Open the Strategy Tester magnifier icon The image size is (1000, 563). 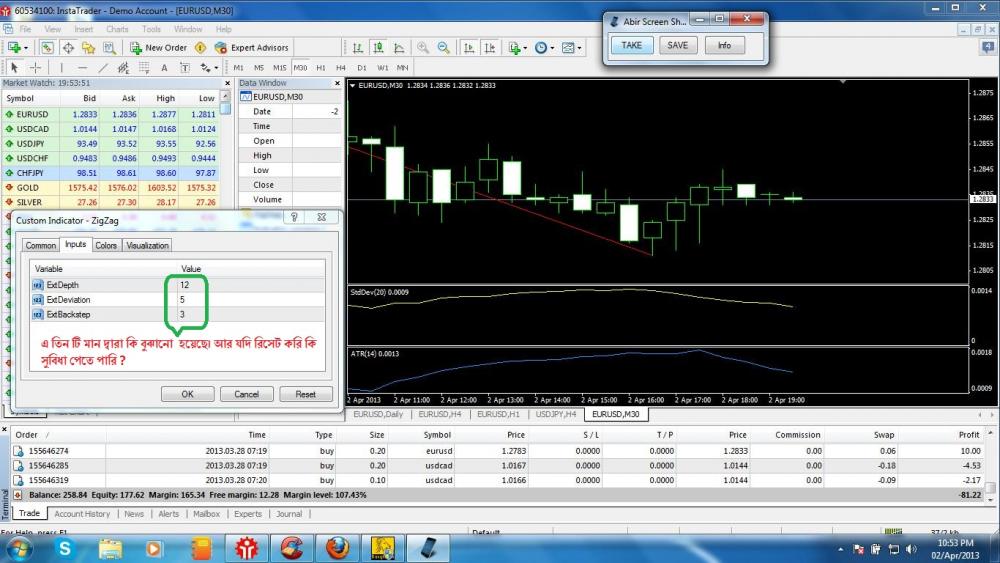pyautogui.click(x=110, y=48)
